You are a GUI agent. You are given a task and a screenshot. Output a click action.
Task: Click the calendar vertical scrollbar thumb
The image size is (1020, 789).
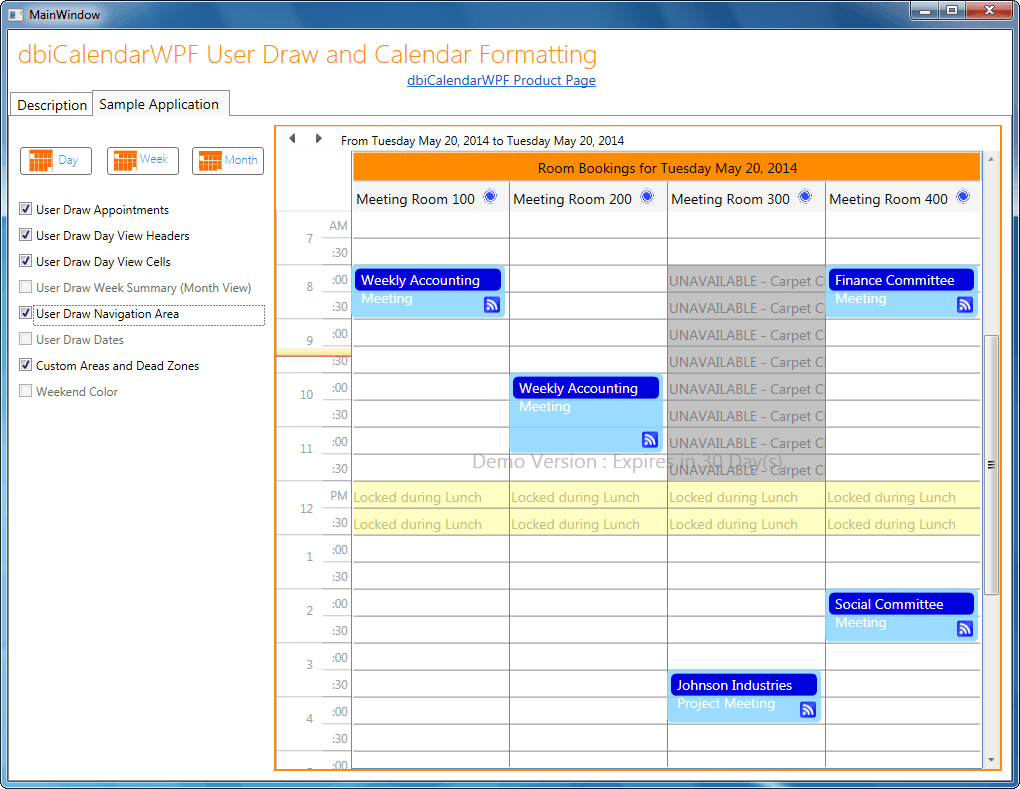[x=991, y=464]
